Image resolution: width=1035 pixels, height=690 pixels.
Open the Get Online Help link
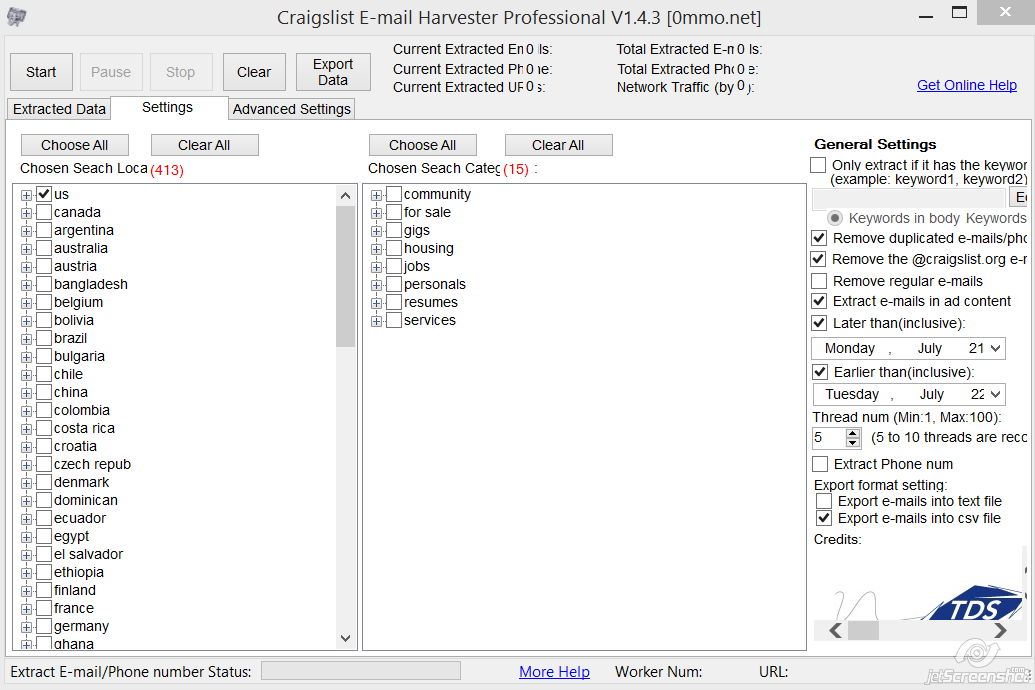point(966,85)
